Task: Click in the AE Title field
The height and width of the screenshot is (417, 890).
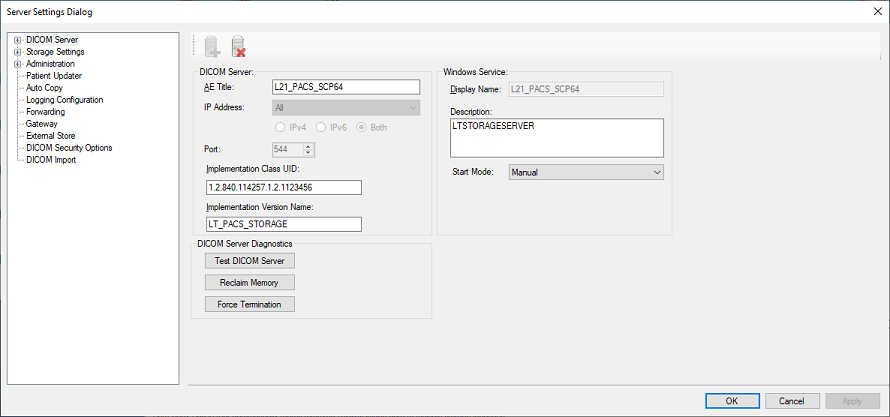Action: click(345, 87)
